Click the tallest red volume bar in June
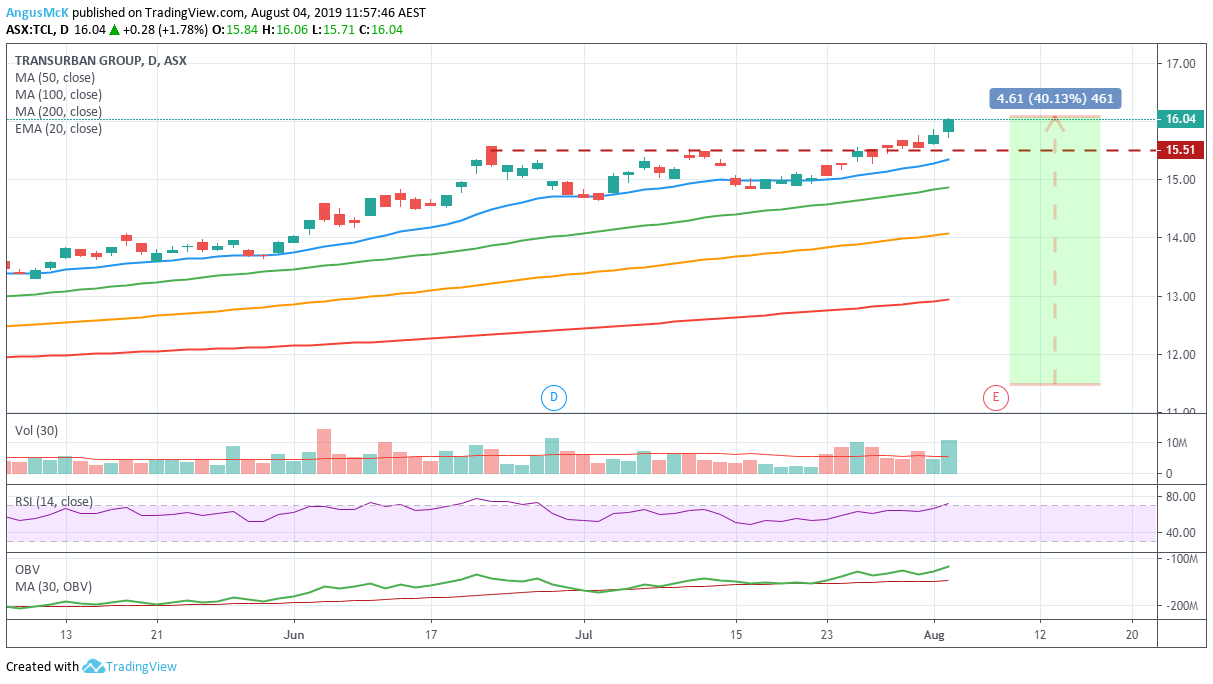Screen dimensions: 1213x684 click(x=323, y=451)
